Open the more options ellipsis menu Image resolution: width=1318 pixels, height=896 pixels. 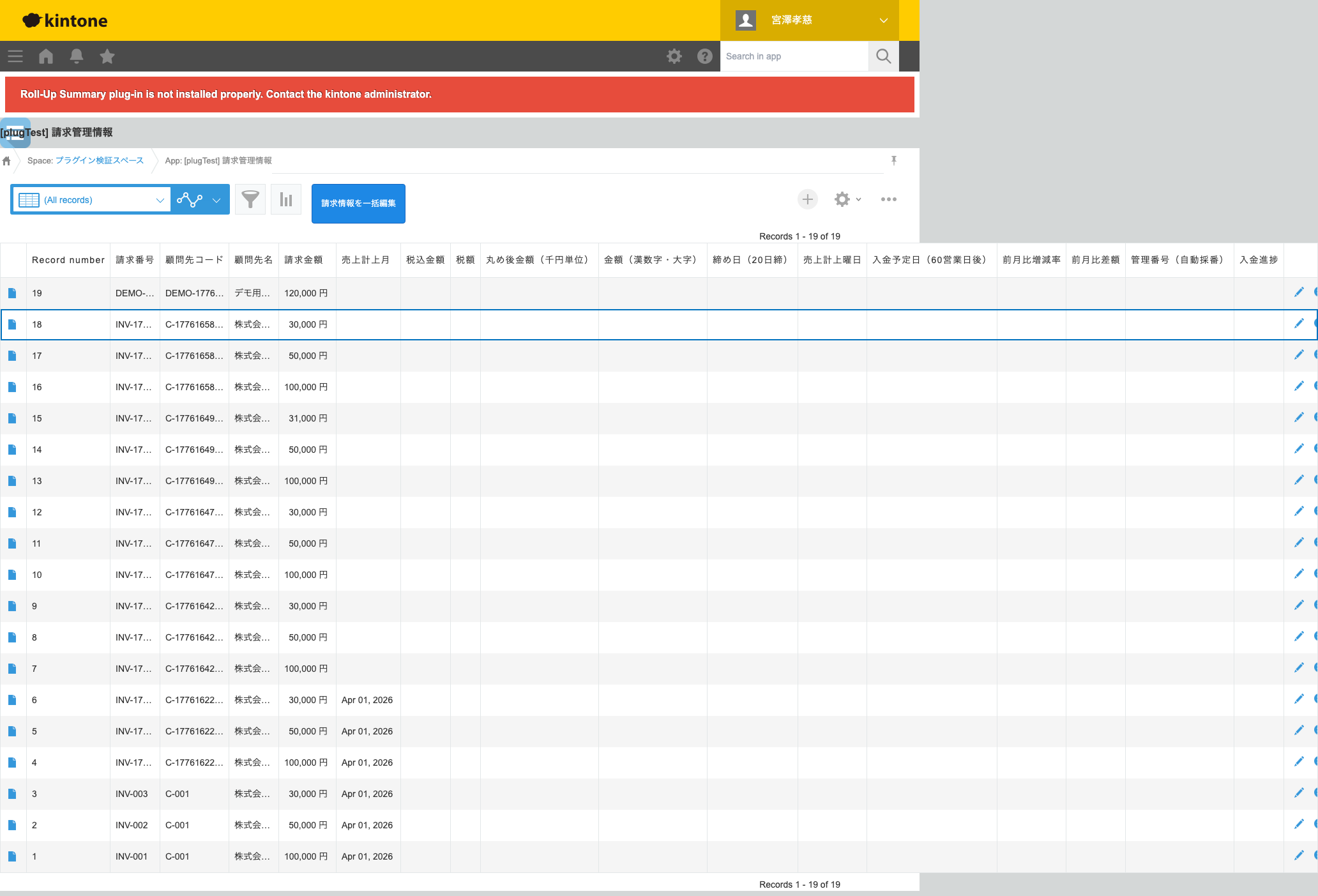click(x=888, y=199)
